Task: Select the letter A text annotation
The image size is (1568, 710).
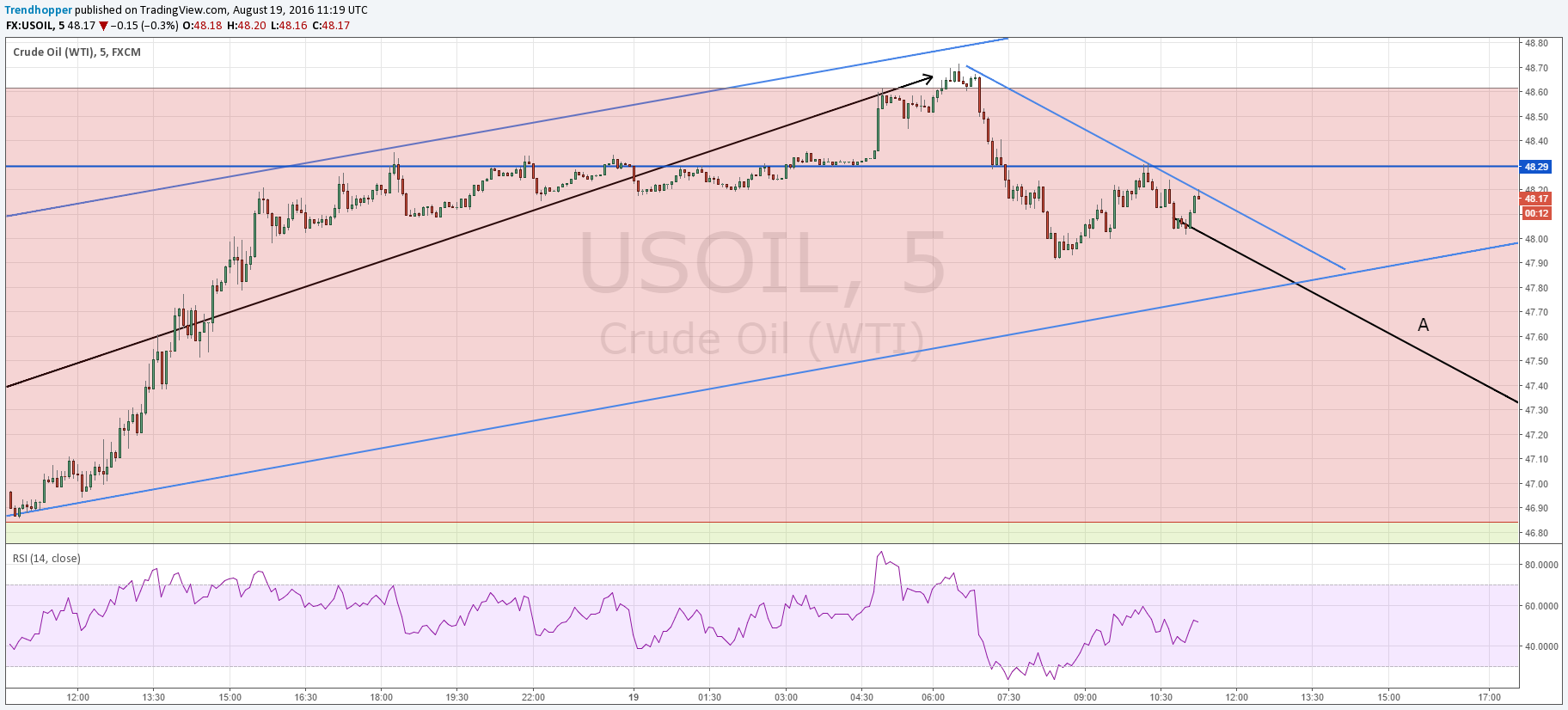Action: tap(1424, 325)
